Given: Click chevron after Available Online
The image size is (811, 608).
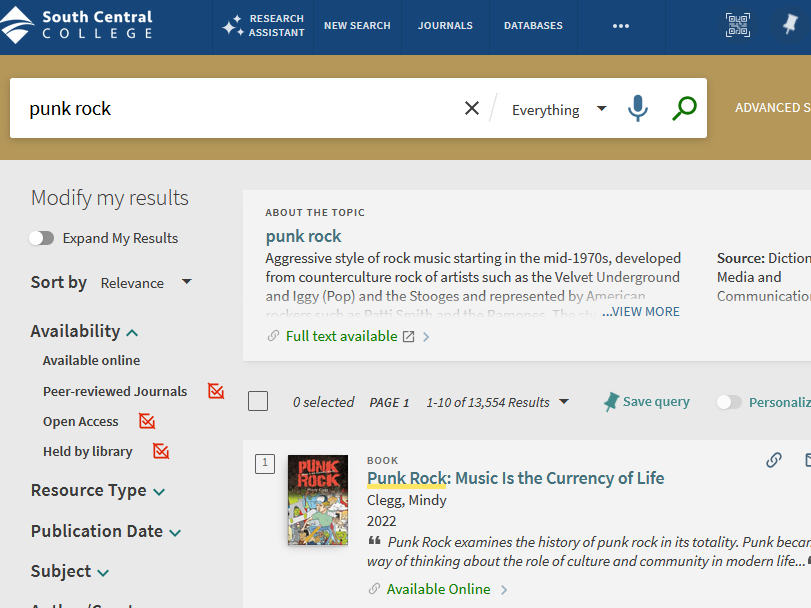Looking at the screenshot, I should tap(504, 589).
